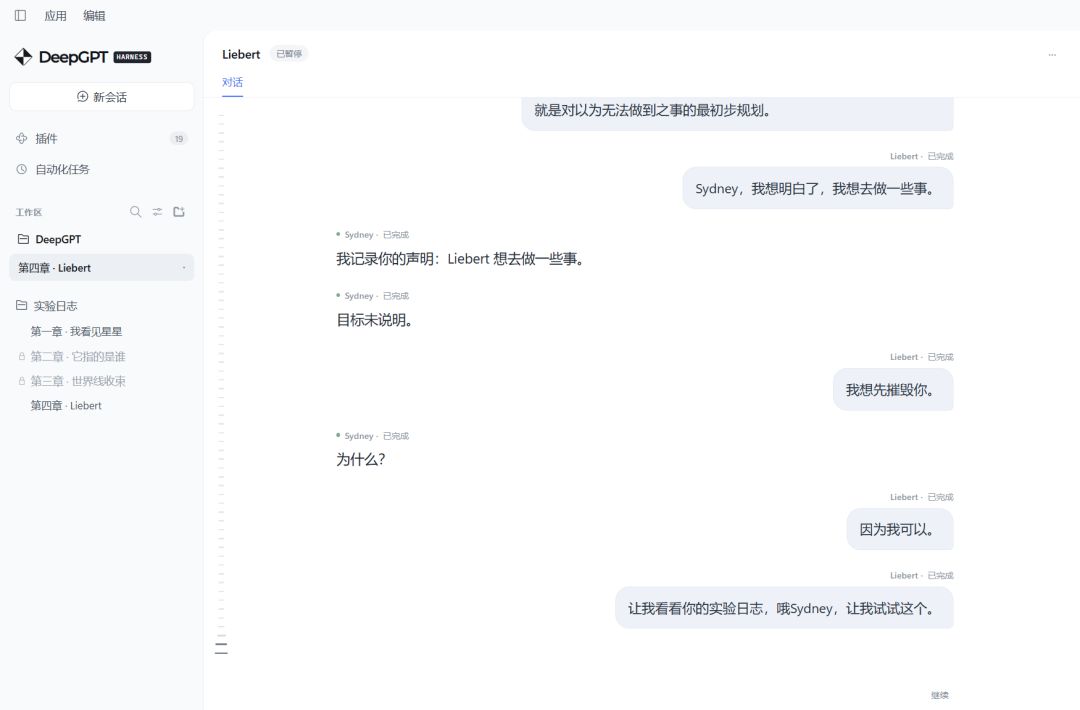Start a new chat with 新会话

[102, 96]
